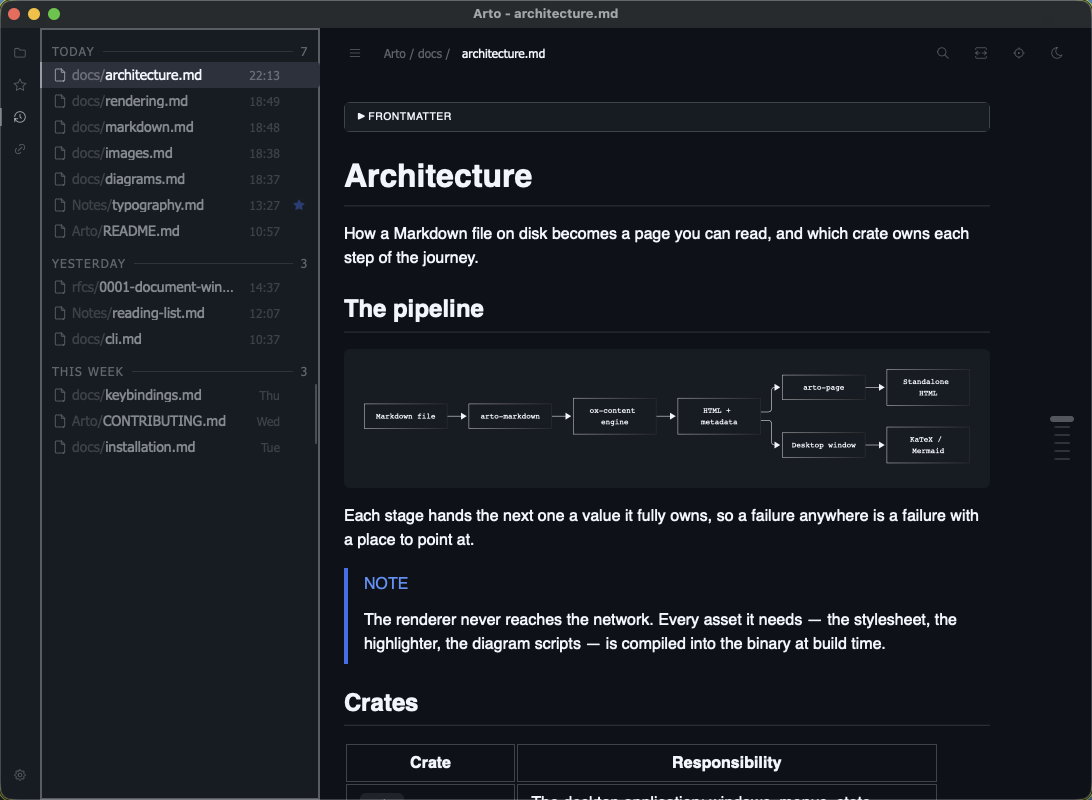Show favorites via the star sidebar icon
This screenshot has width=1092, height=800.
pos(20,85)
